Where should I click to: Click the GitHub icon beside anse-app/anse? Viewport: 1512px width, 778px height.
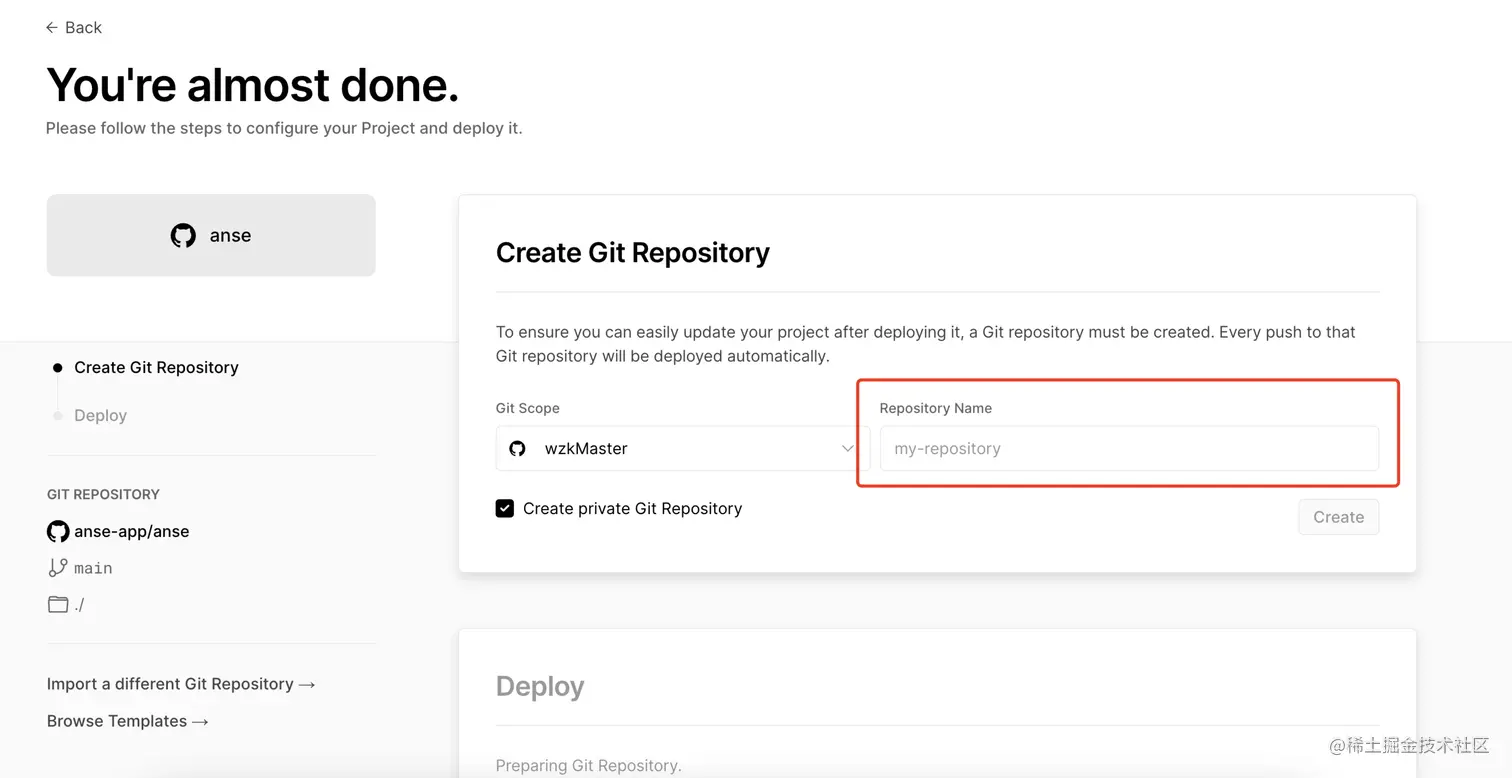58,532
